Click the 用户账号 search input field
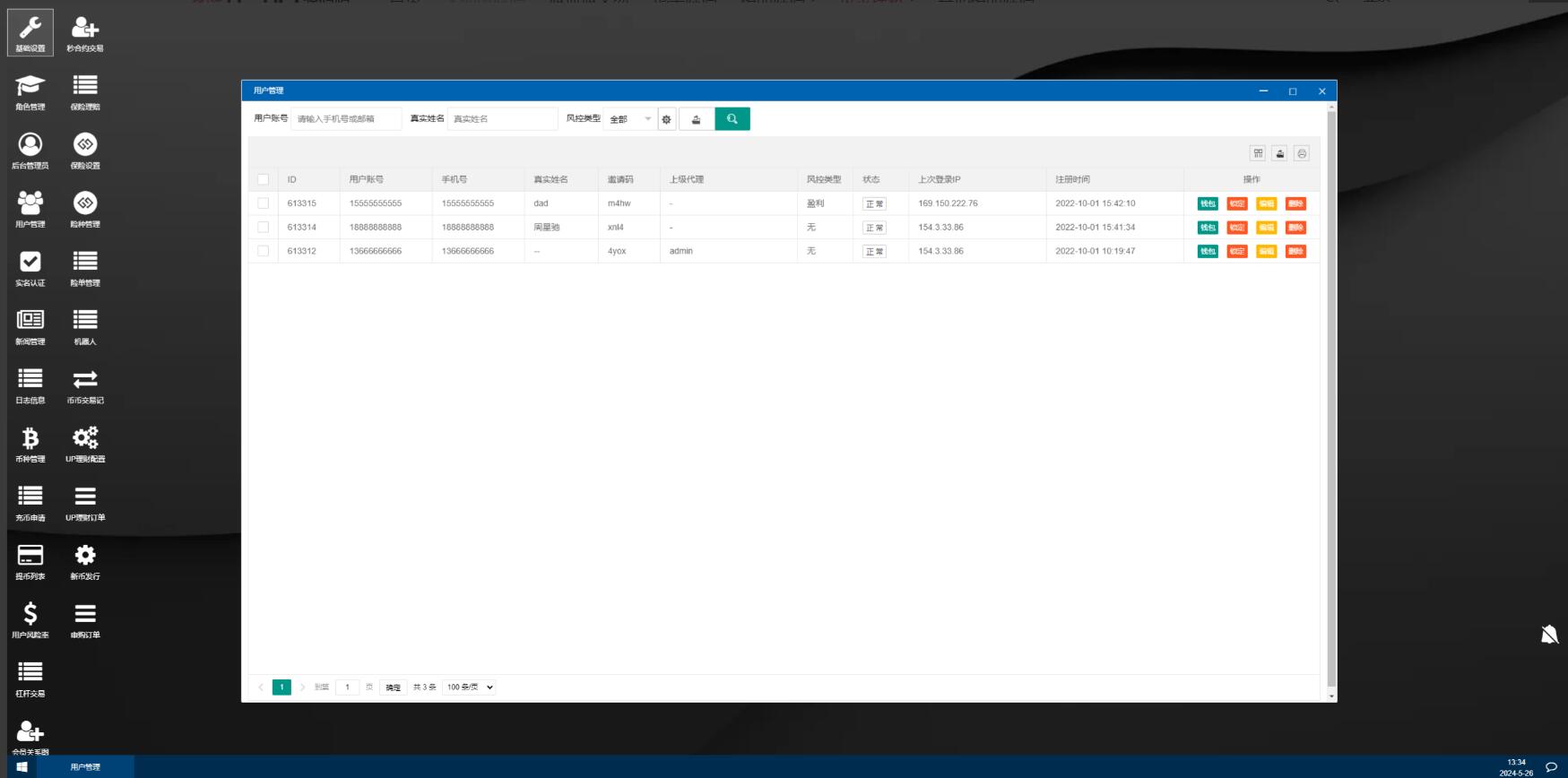 tap(346, 119)
